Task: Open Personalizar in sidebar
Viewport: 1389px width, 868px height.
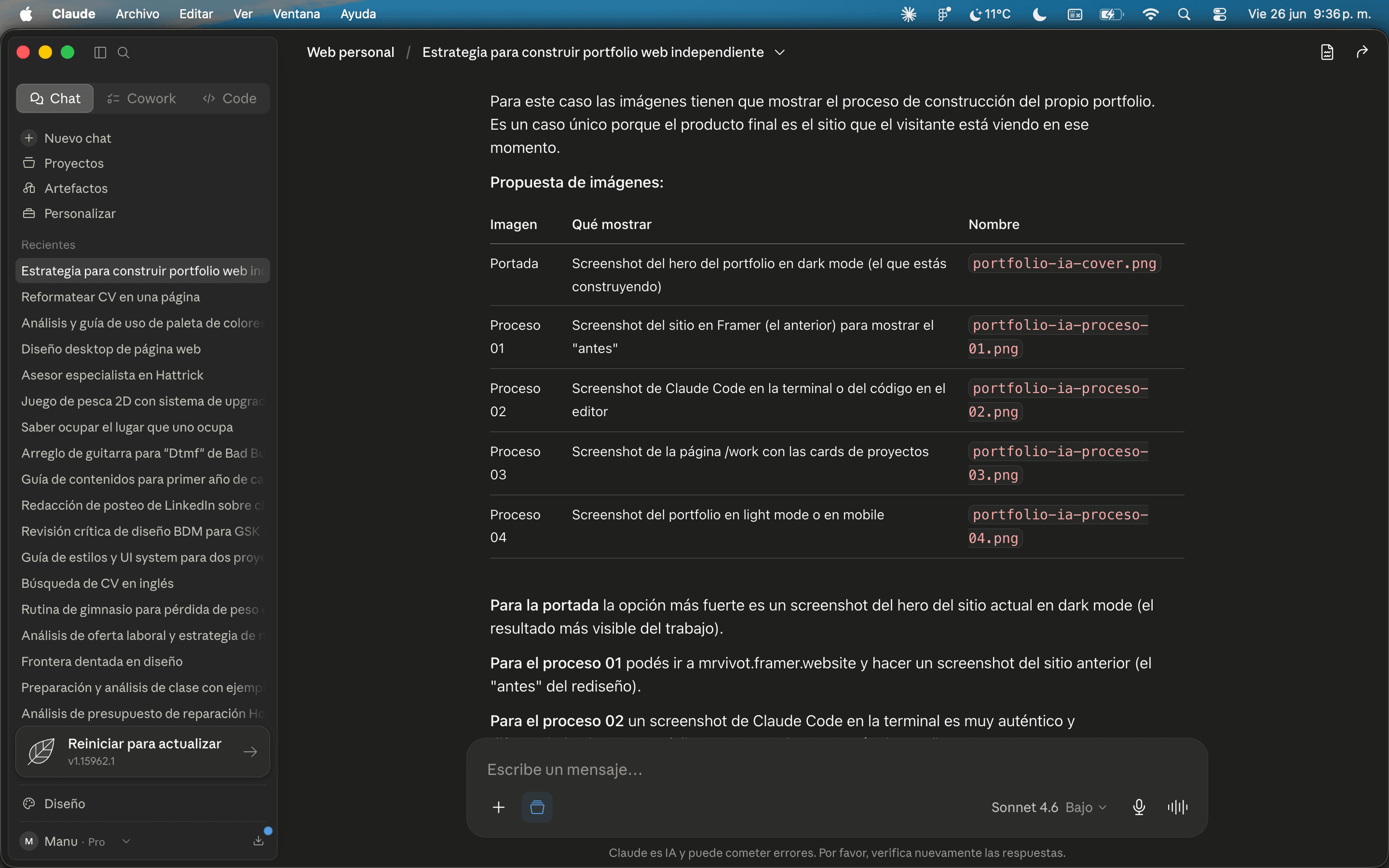Action: click(142, 214)
